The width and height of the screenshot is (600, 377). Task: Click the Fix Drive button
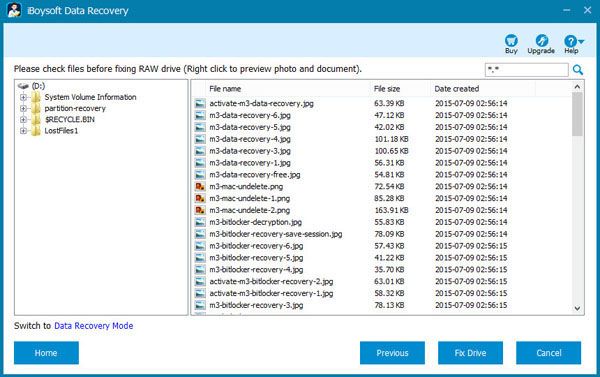pos(470,353)
